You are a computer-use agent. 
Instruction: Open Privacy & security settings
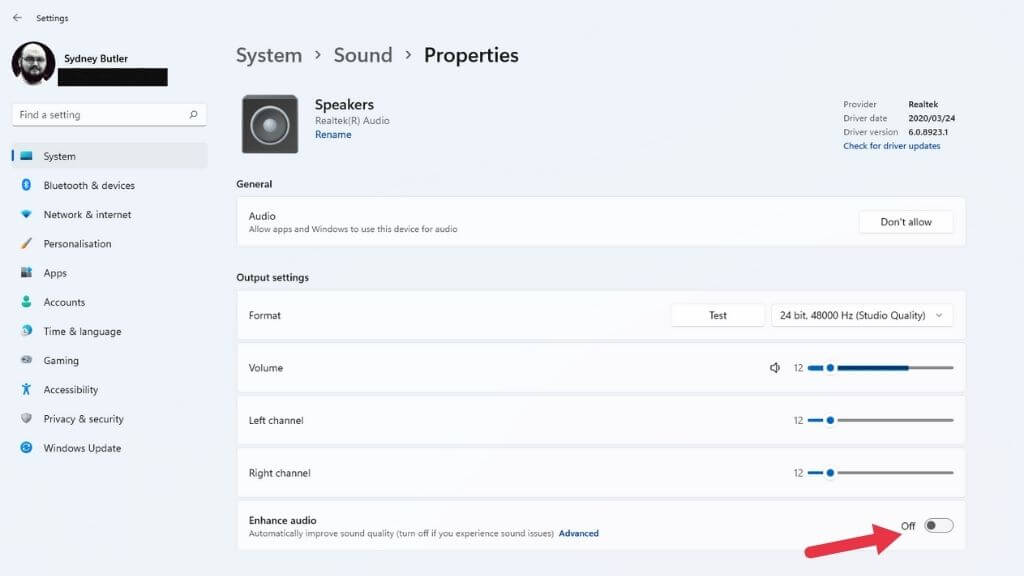tap(83, 419)
